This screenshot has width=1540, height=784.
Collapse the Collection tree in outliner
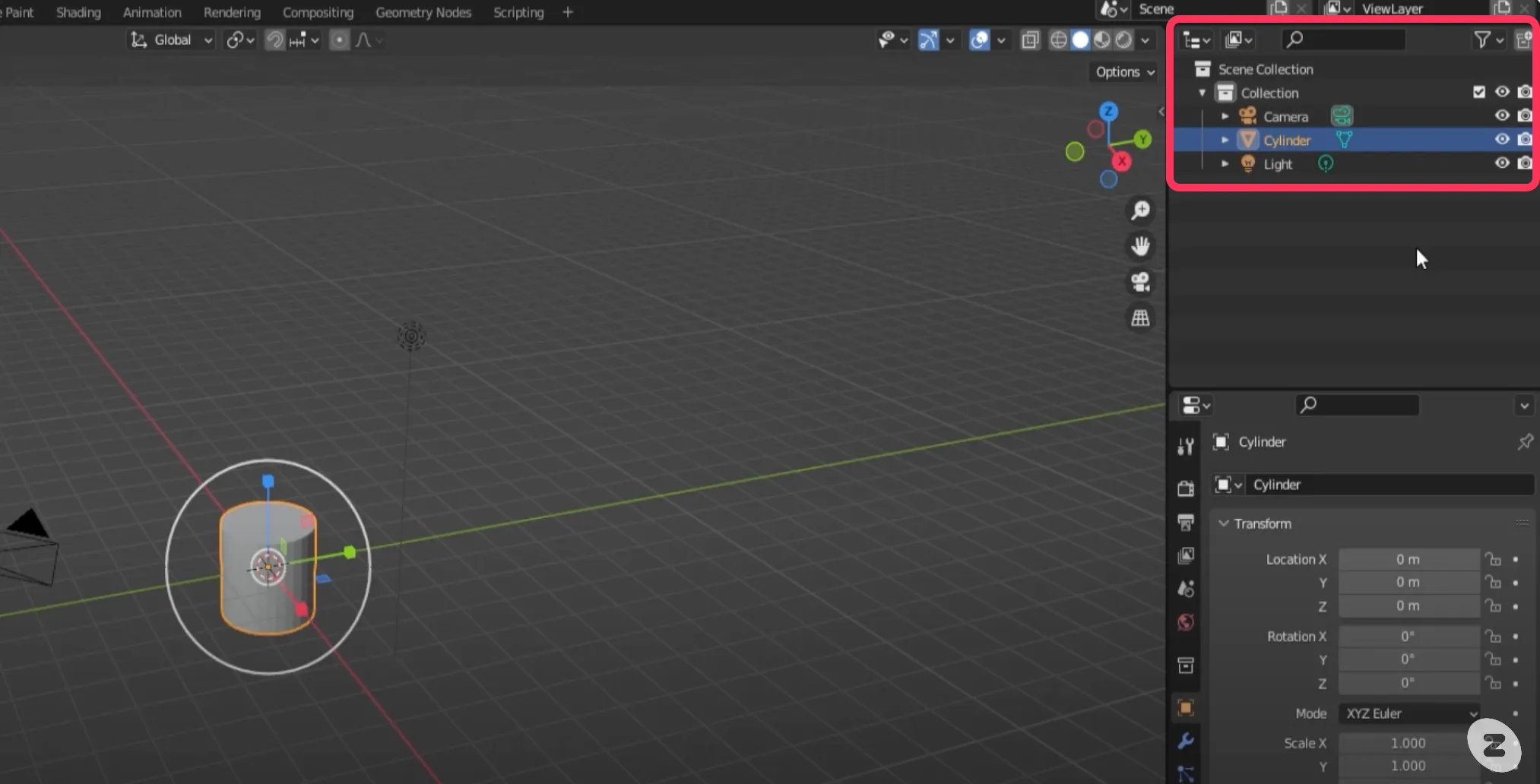coord(1202,93)
